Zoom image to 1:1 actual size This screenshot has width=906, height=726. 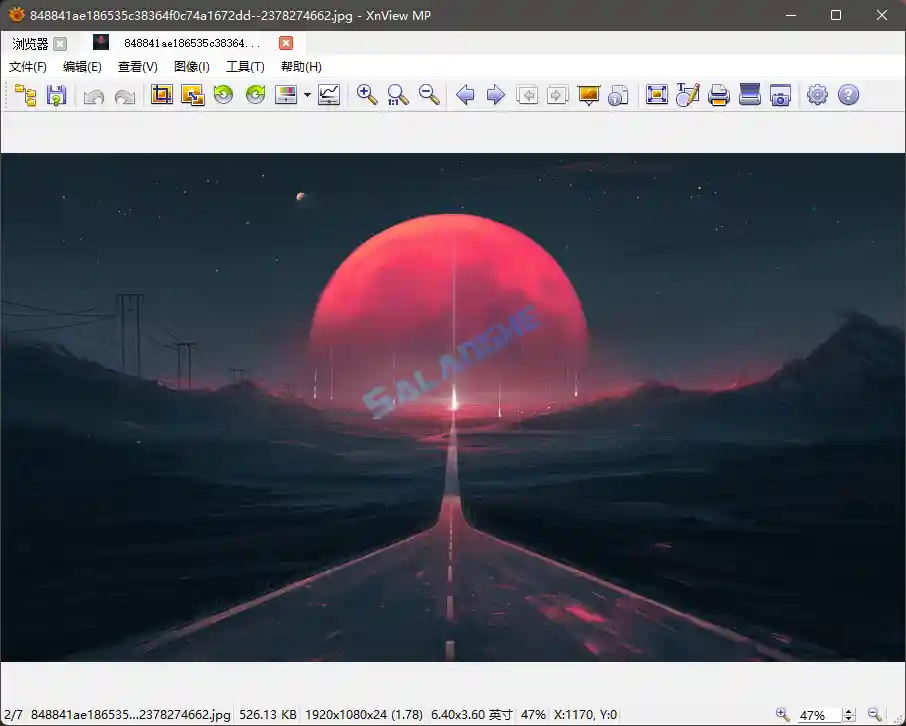(398, 95)
